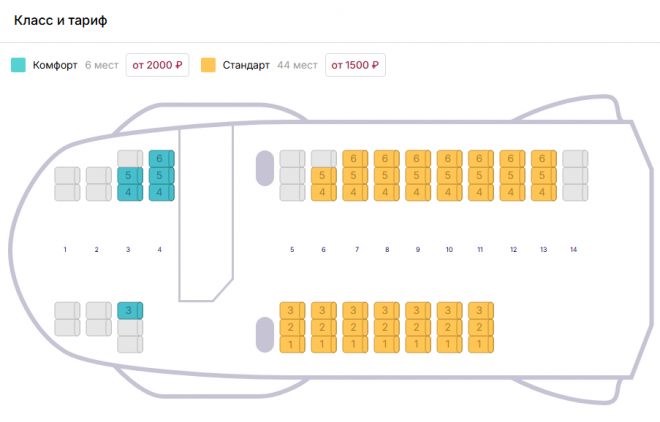The image size is (660, 422).
Task: Choose Comfort seat 4 in row 4
Action: coord(161,192)
